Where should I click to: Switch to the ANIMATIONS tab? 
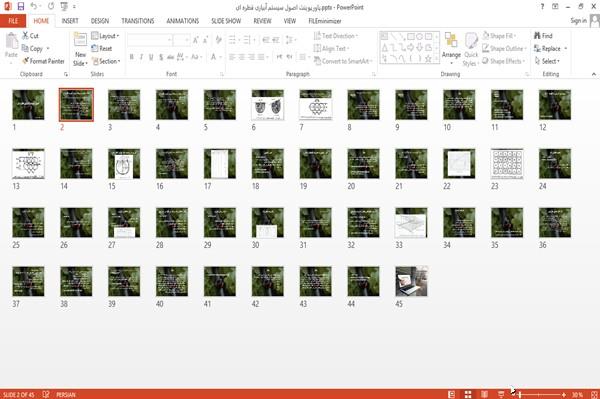pos(183,21)
